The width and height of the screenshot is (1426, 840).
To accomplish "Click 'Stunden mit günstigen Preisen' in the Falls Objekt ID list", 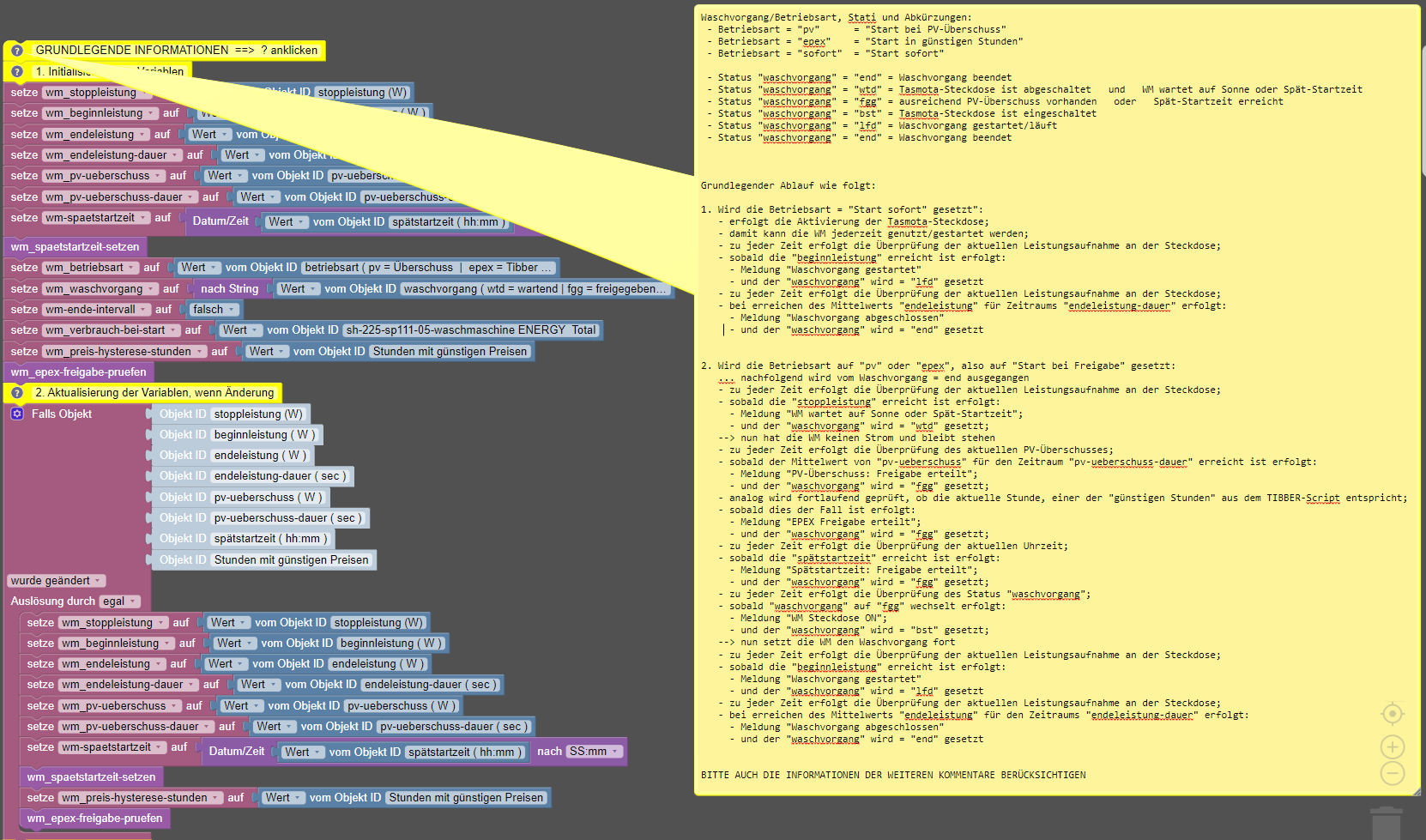I will coord(291,560).
